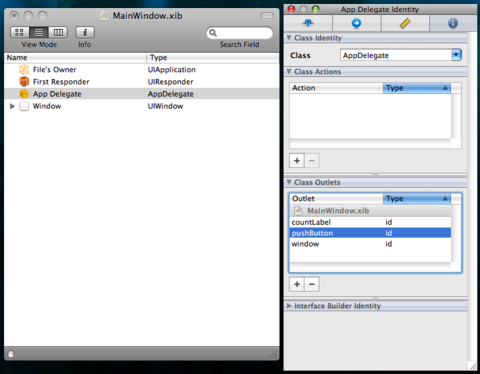Image resolution: width=480 pixels, height=374 pixels.
Task: Expand the Interface Builder Identity section
Action: pyautogui.click(x=289, y=306)
